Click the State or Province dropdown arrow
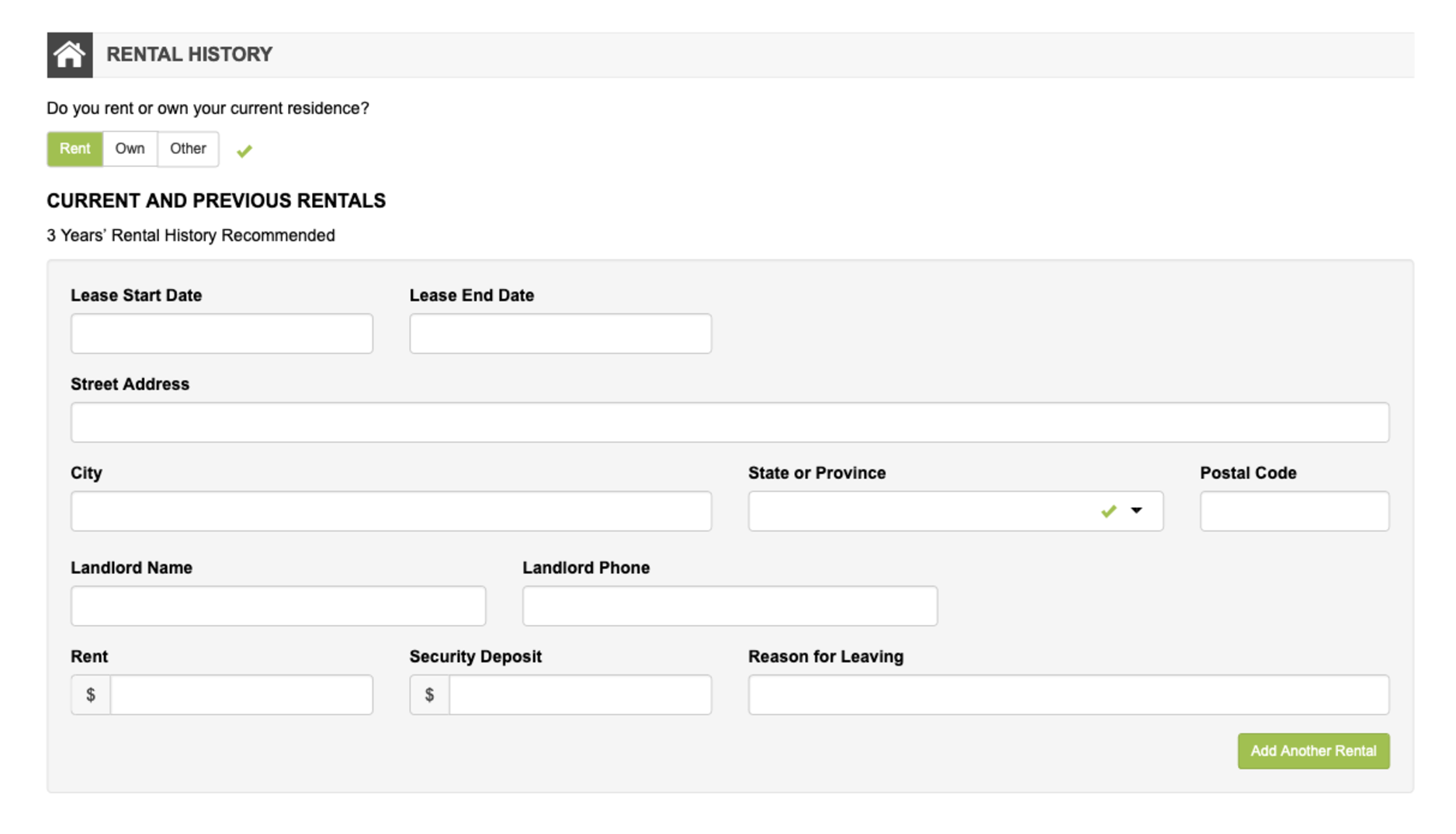Viewport: 1456px width, 834px height. tap(1136, 511)
